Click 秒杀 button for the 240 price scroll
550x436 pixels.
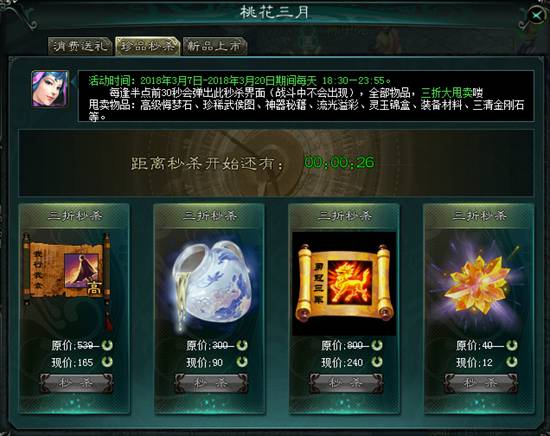346,383
